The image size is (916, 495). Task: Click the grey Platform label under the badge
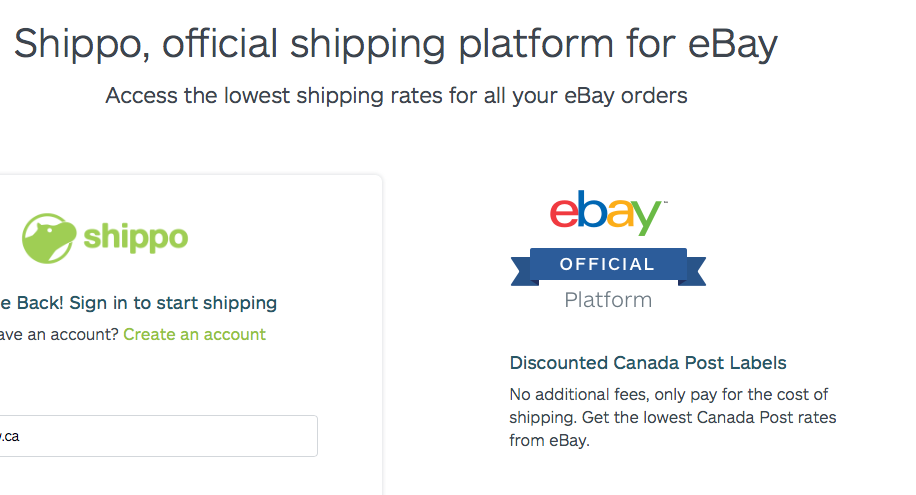pos(608,299)
